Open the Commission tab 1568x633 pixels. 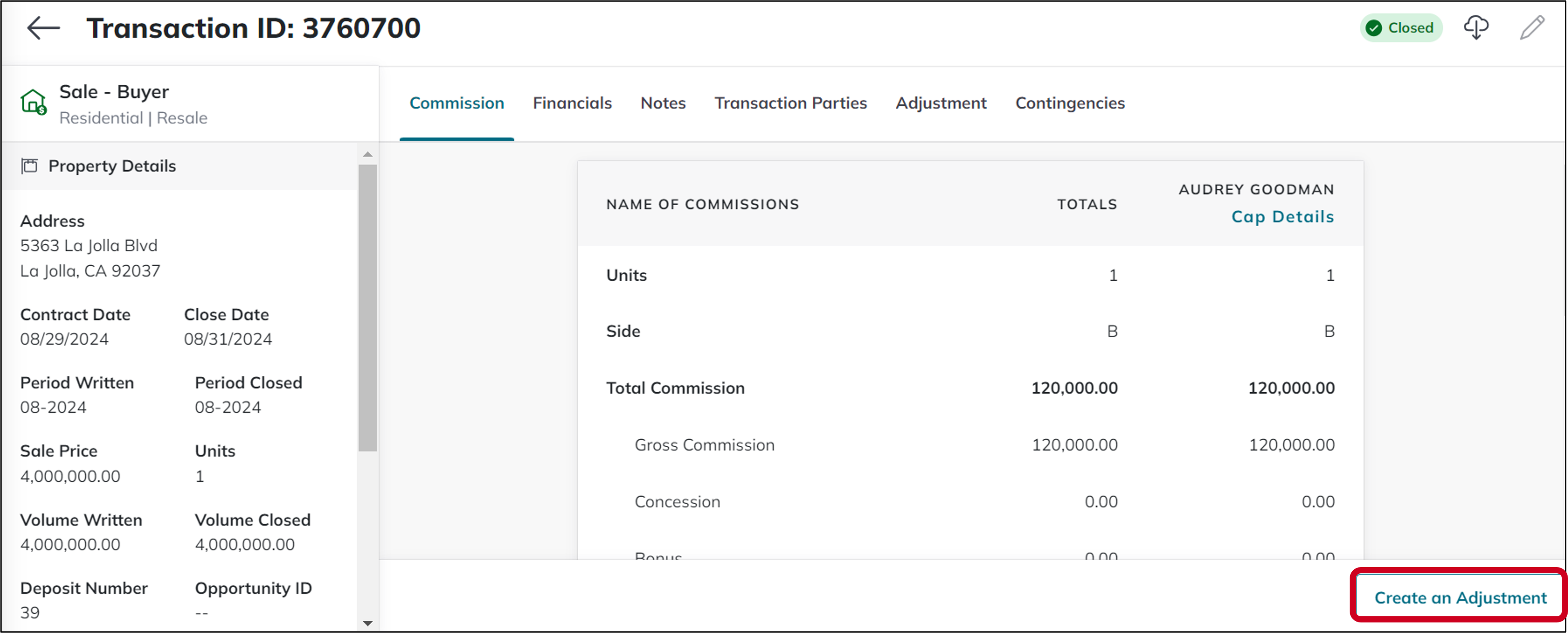click(456, 103)
